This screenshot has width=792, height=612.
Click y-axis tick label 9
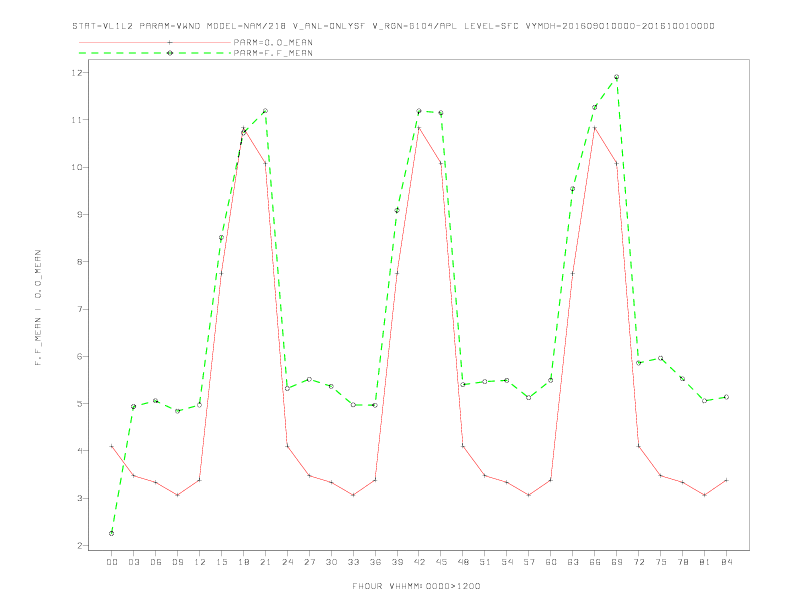tap(80, 215)
